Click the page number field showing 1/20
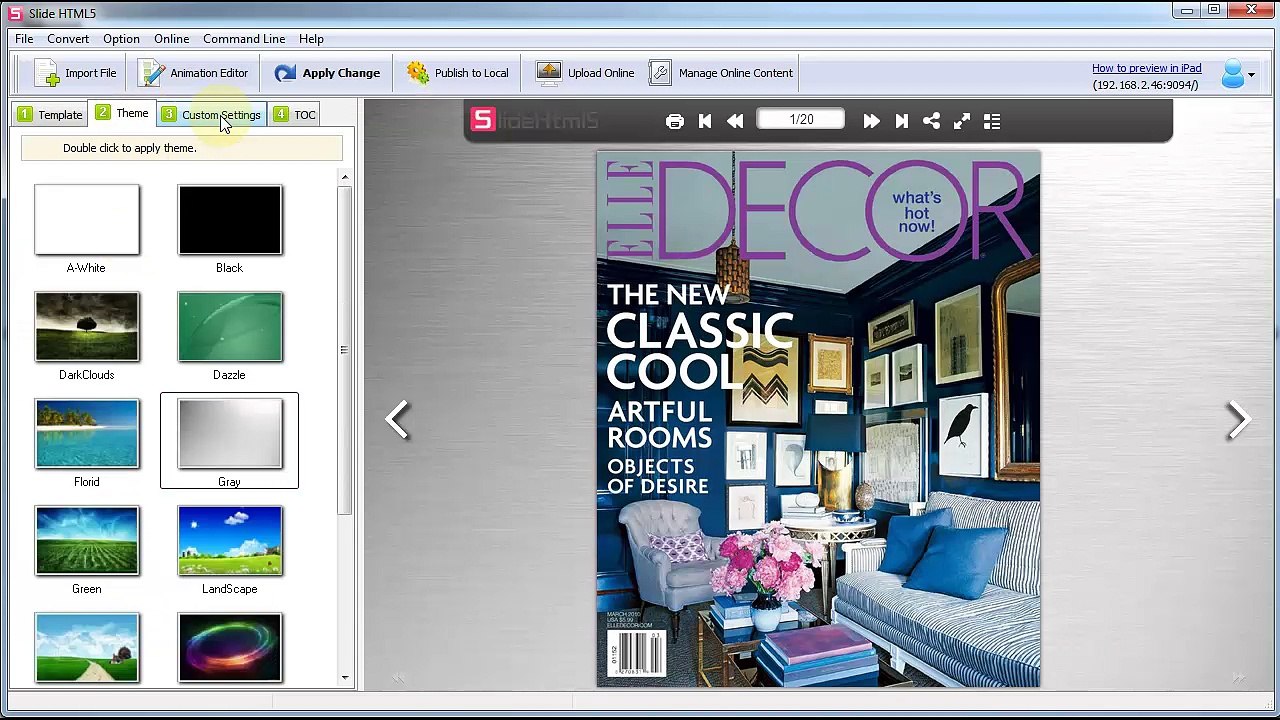The width and height of the screenshot is (1280, 720). [x=801, y=120]
